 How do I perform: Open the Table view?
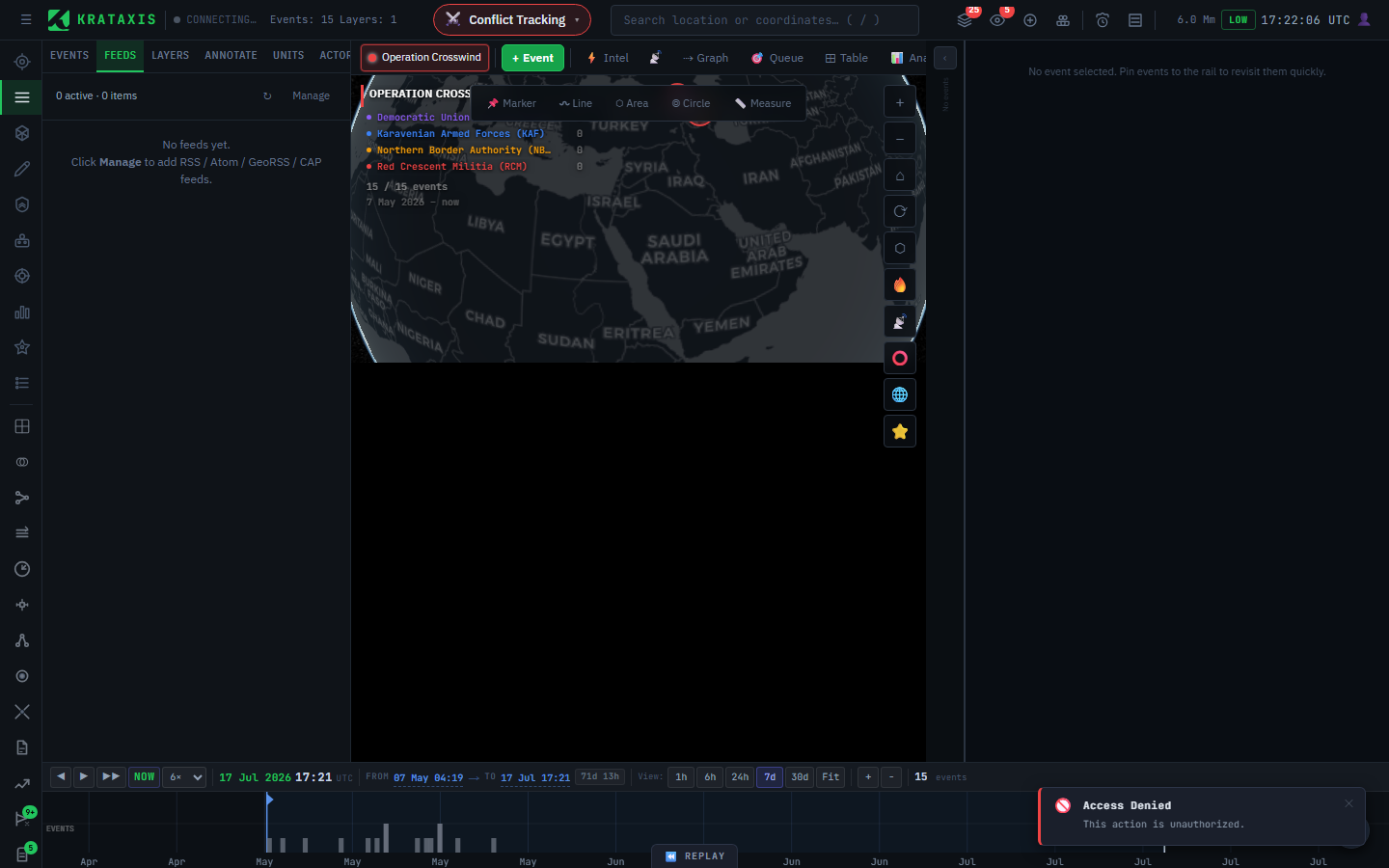tap(847, 58)
